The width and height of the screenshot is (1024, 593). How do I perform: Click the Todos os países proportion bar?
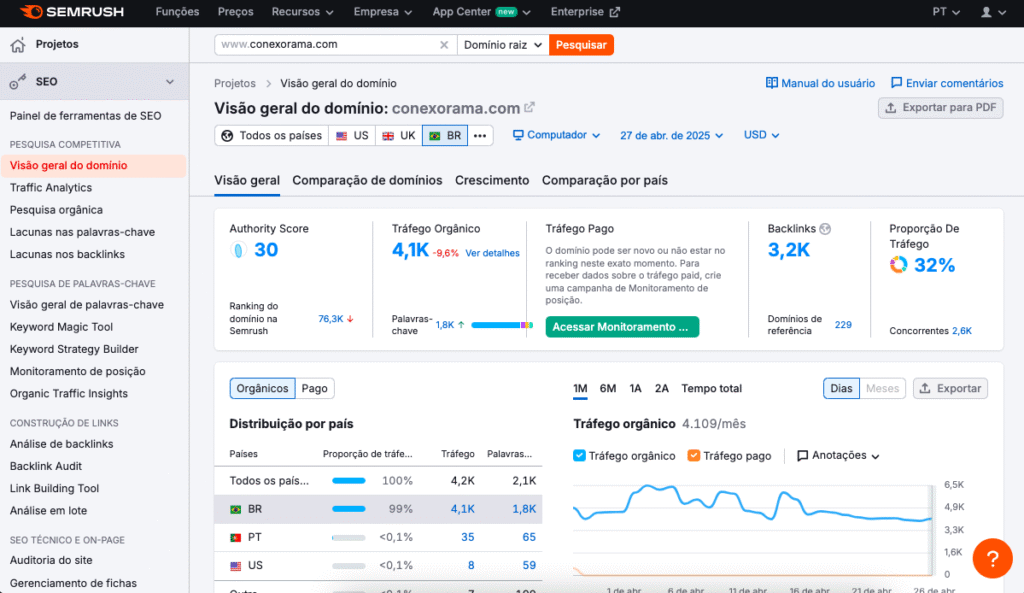tap(349, 481)
